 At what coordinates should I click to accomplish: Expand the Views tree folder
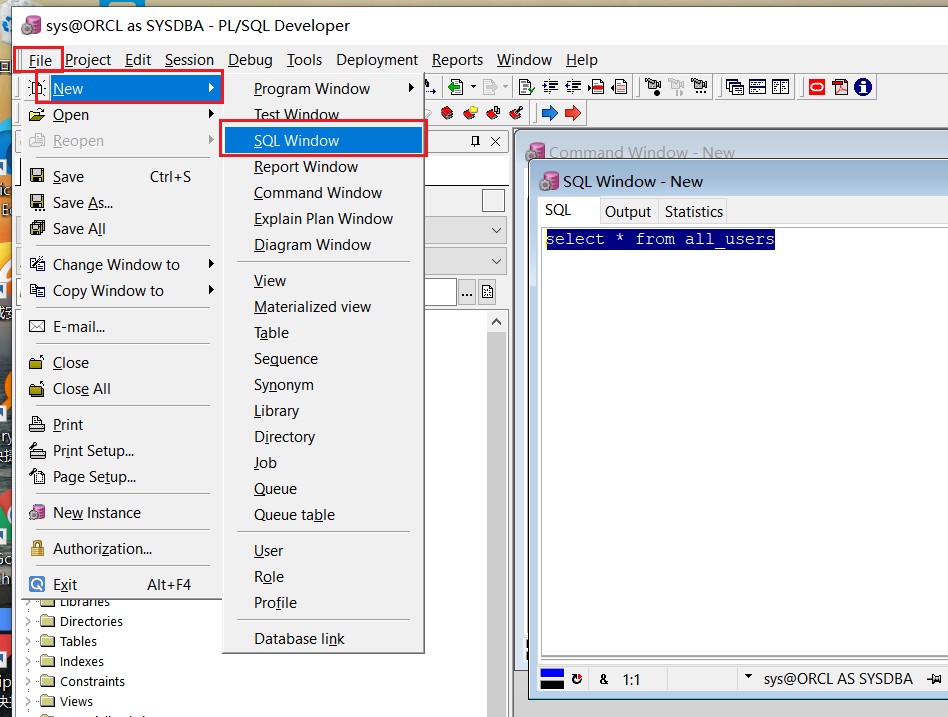28,701
